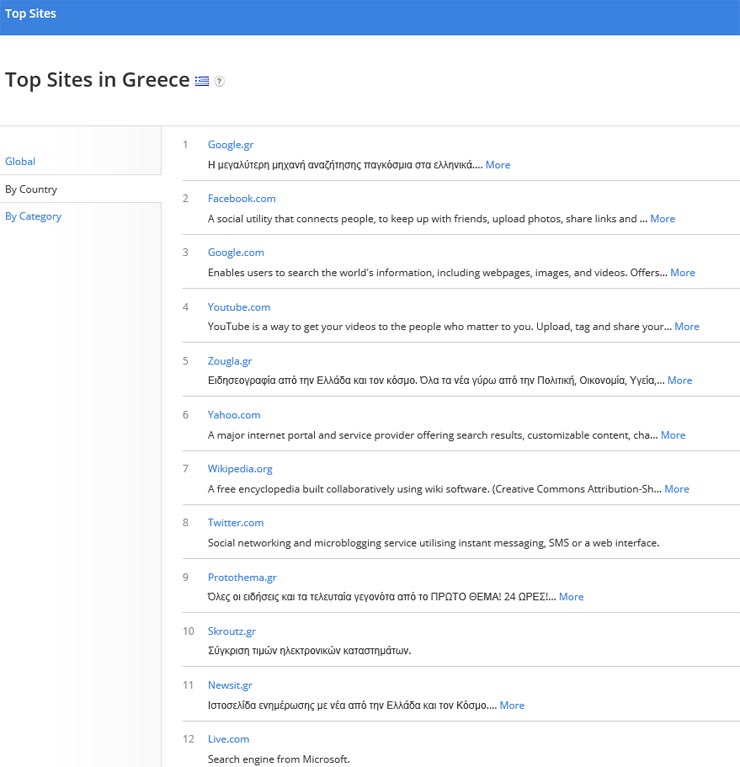Visit the Zougla.gr link

coord(230,361)
